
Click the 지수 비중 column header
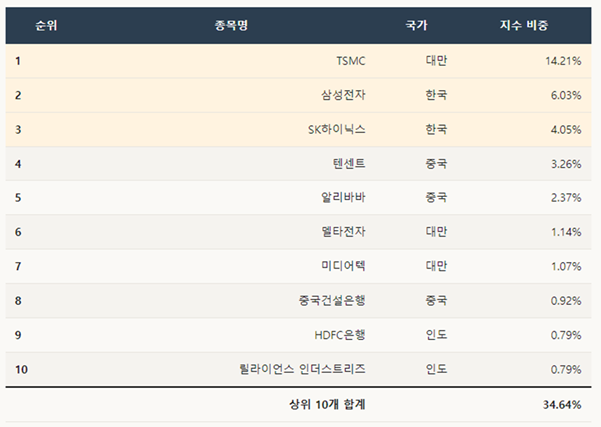524,26
